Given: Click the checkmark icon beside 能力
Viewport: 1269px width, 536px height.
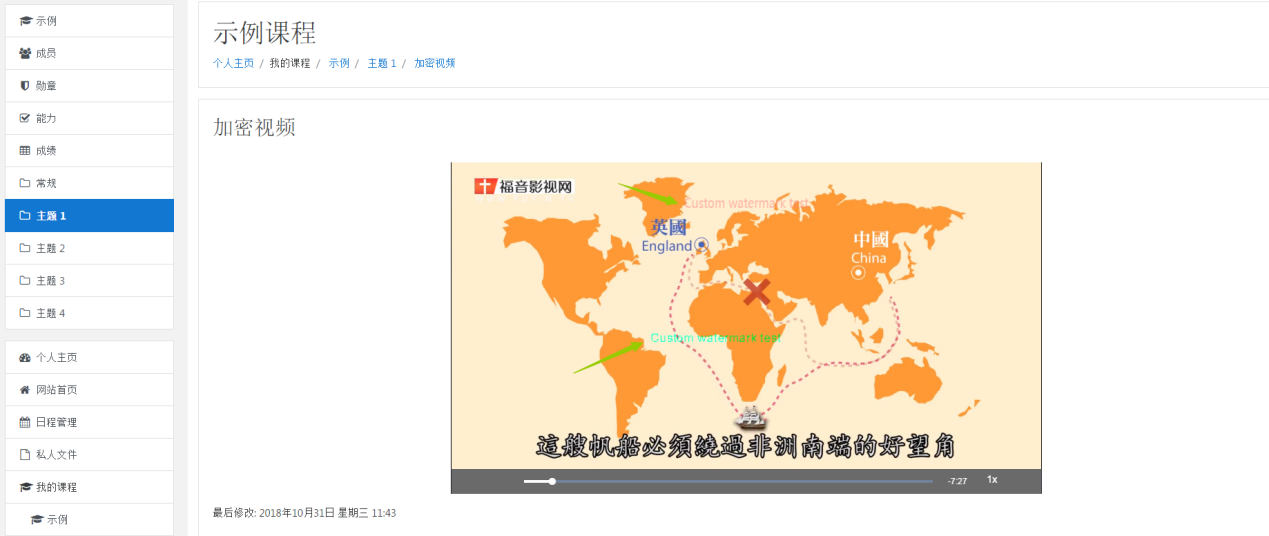Looking at the screenshot, I should [x=25, y=118].
